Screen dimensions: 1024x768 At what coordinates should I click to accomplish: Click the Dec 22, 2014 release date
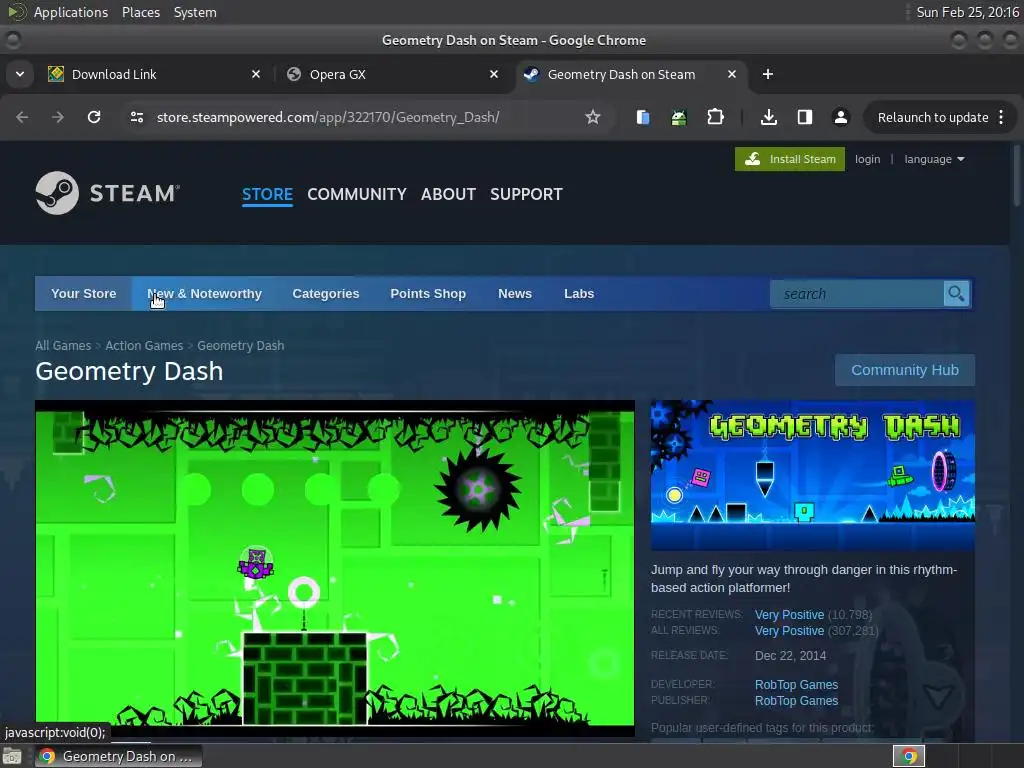tap(790, 656)
